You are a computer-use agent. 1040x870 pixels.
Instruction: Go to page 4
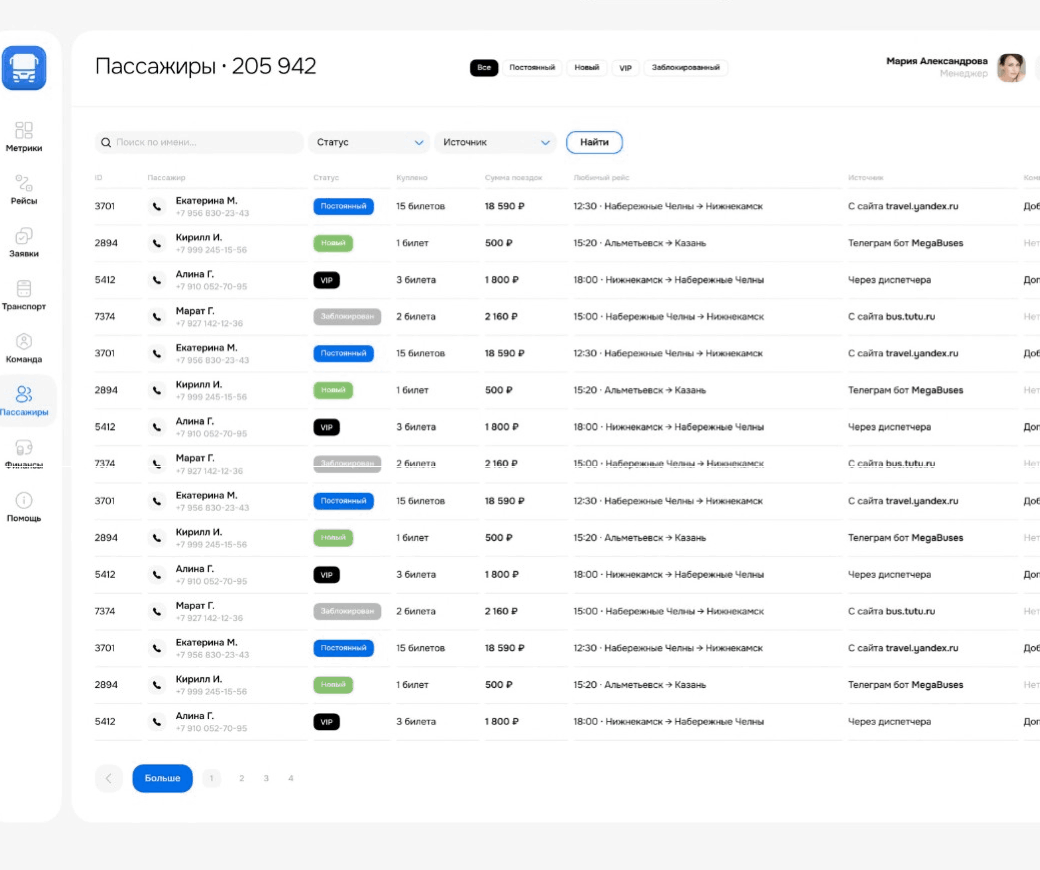291,778
